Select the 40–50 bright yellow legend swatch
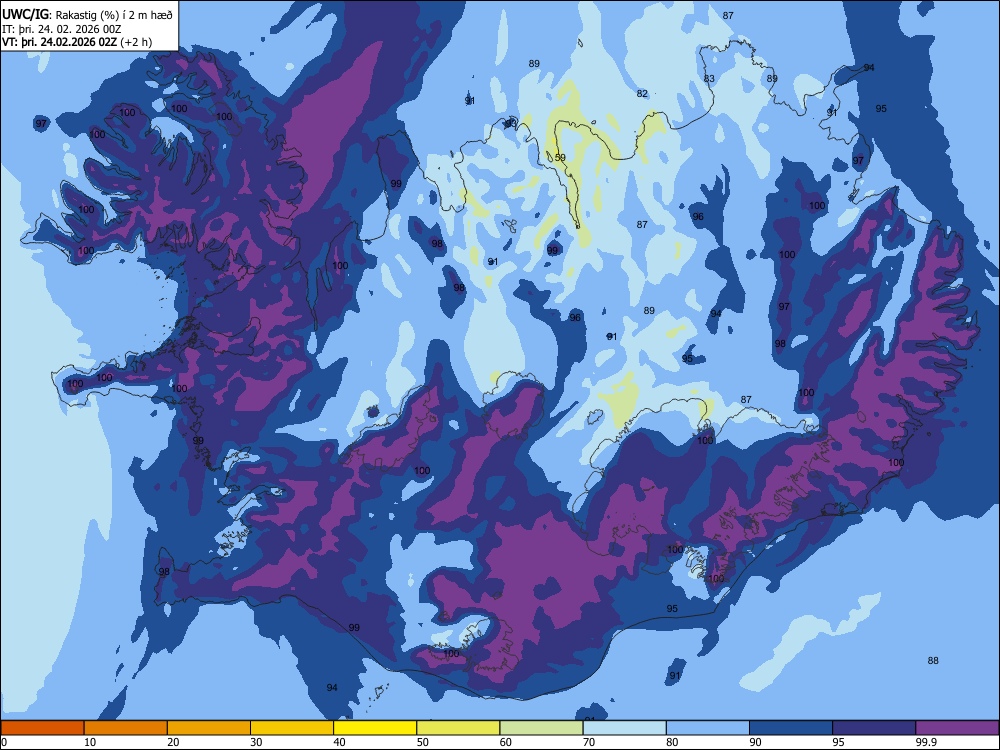1000x750 pixels. point(375,728)
